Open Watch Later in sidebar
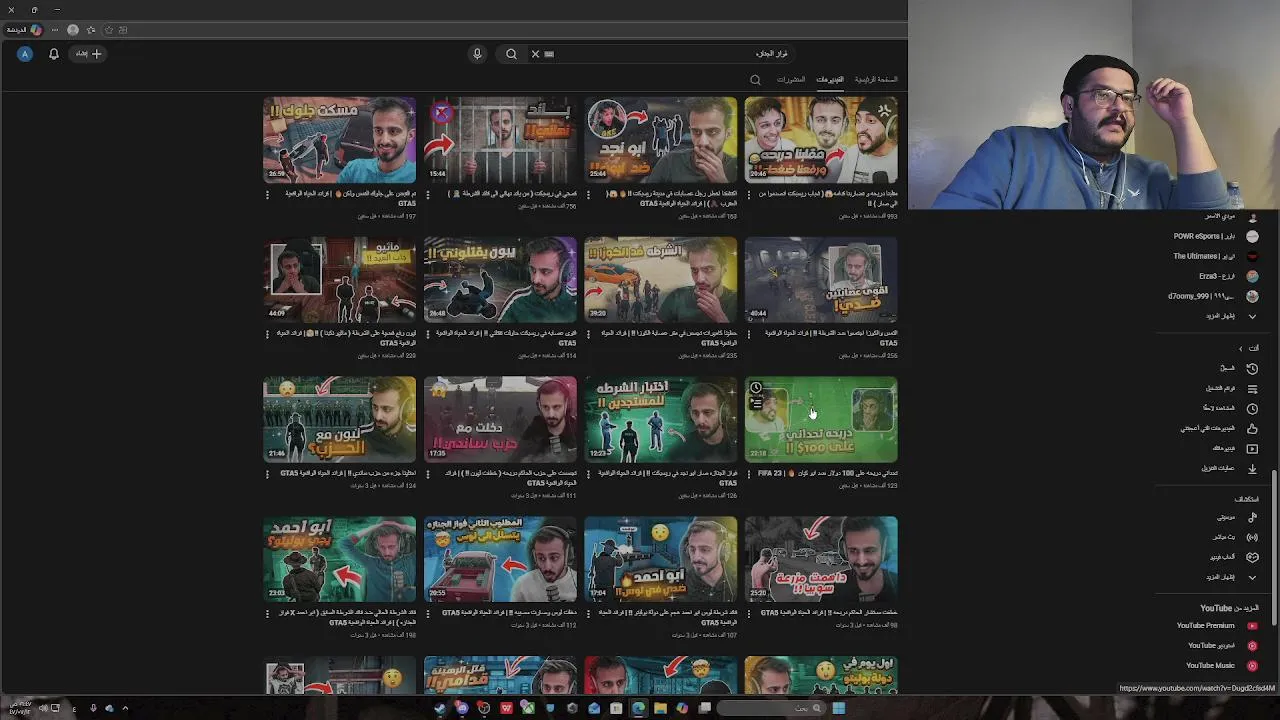Screen dimensions: 1280x720 click(x=1252, y=408)
